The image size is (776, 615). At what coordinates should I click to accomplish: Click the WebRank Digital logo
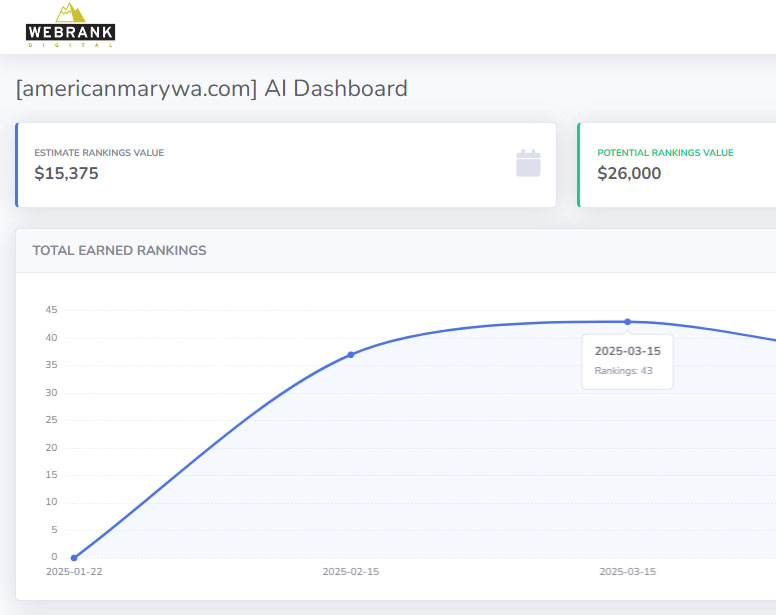pos(70,26)
